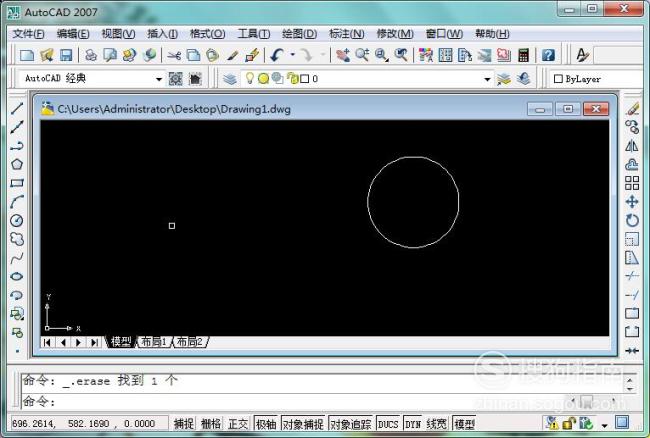Expand the layer 0 dropdown list
This screenshot has height=438, width=650.
[x=487, y=79]
